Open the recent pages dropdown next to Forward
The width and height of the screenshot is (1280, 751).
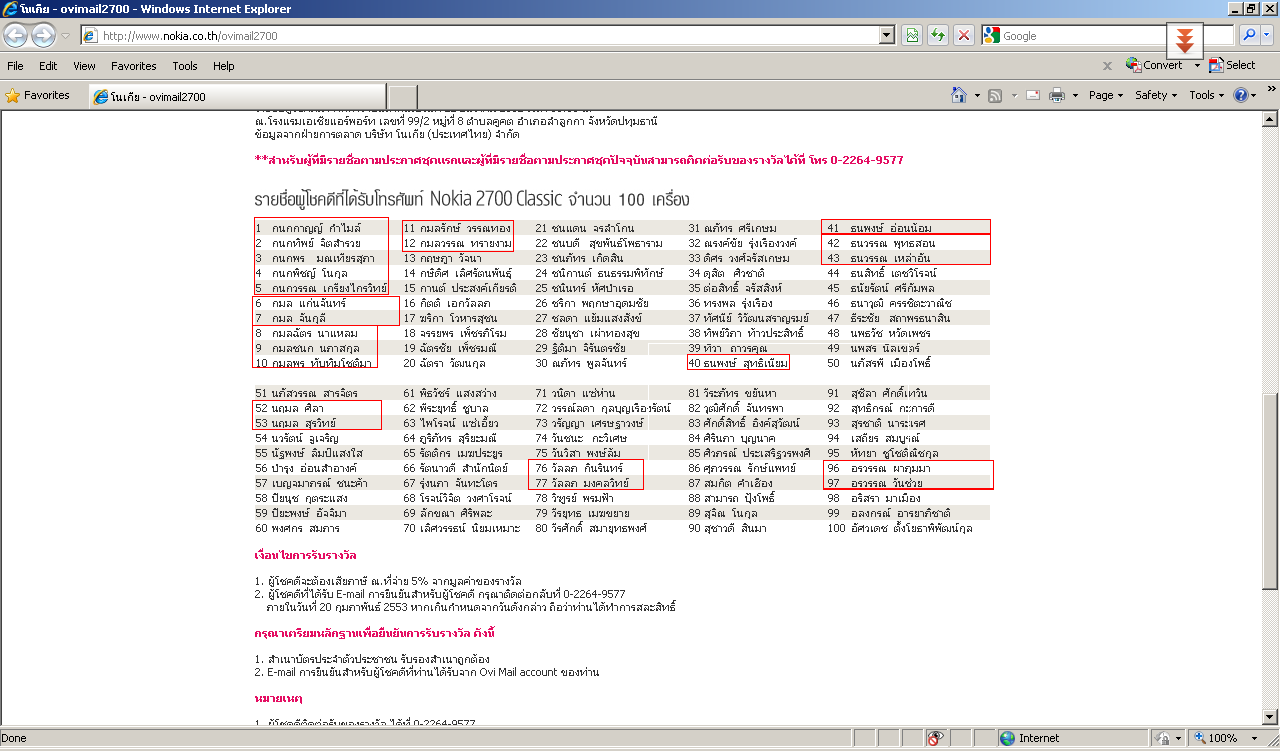(x=65, y=35)
